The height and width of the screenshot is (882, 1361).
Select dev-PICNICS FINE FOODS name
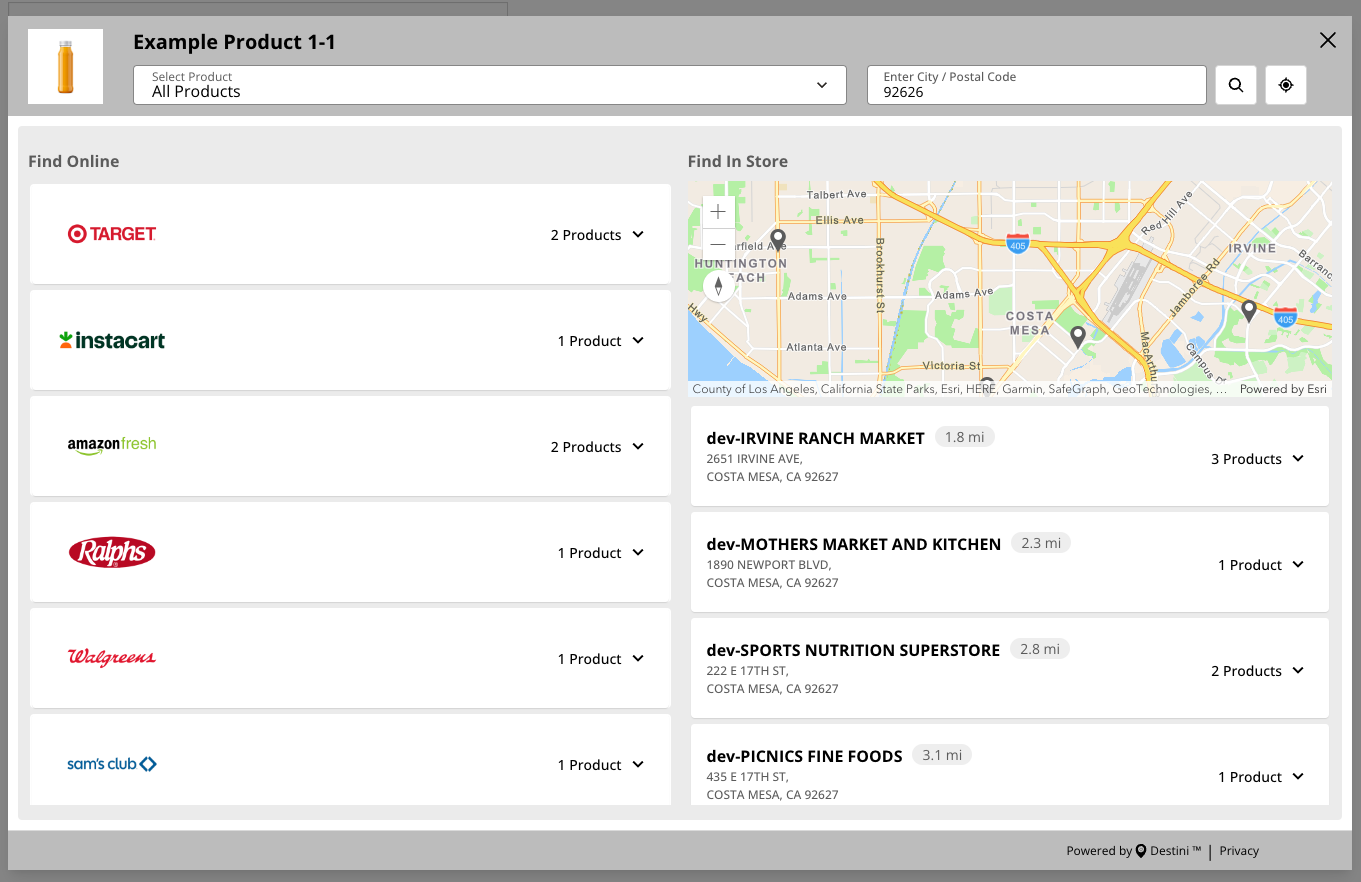(x=804, y=756)
